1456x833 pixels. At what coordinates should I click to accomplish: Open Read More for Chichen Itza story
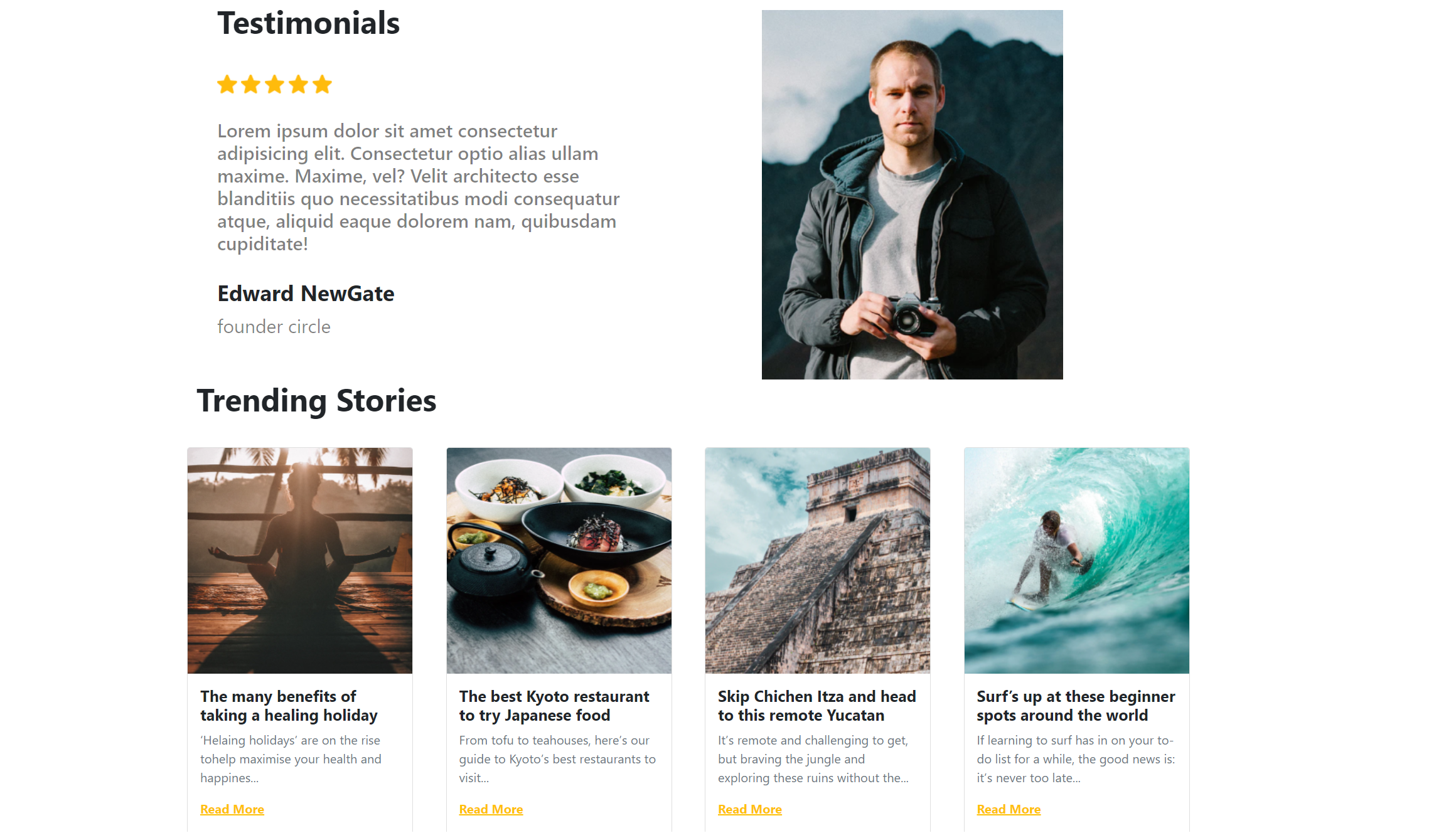click(750, 809)
